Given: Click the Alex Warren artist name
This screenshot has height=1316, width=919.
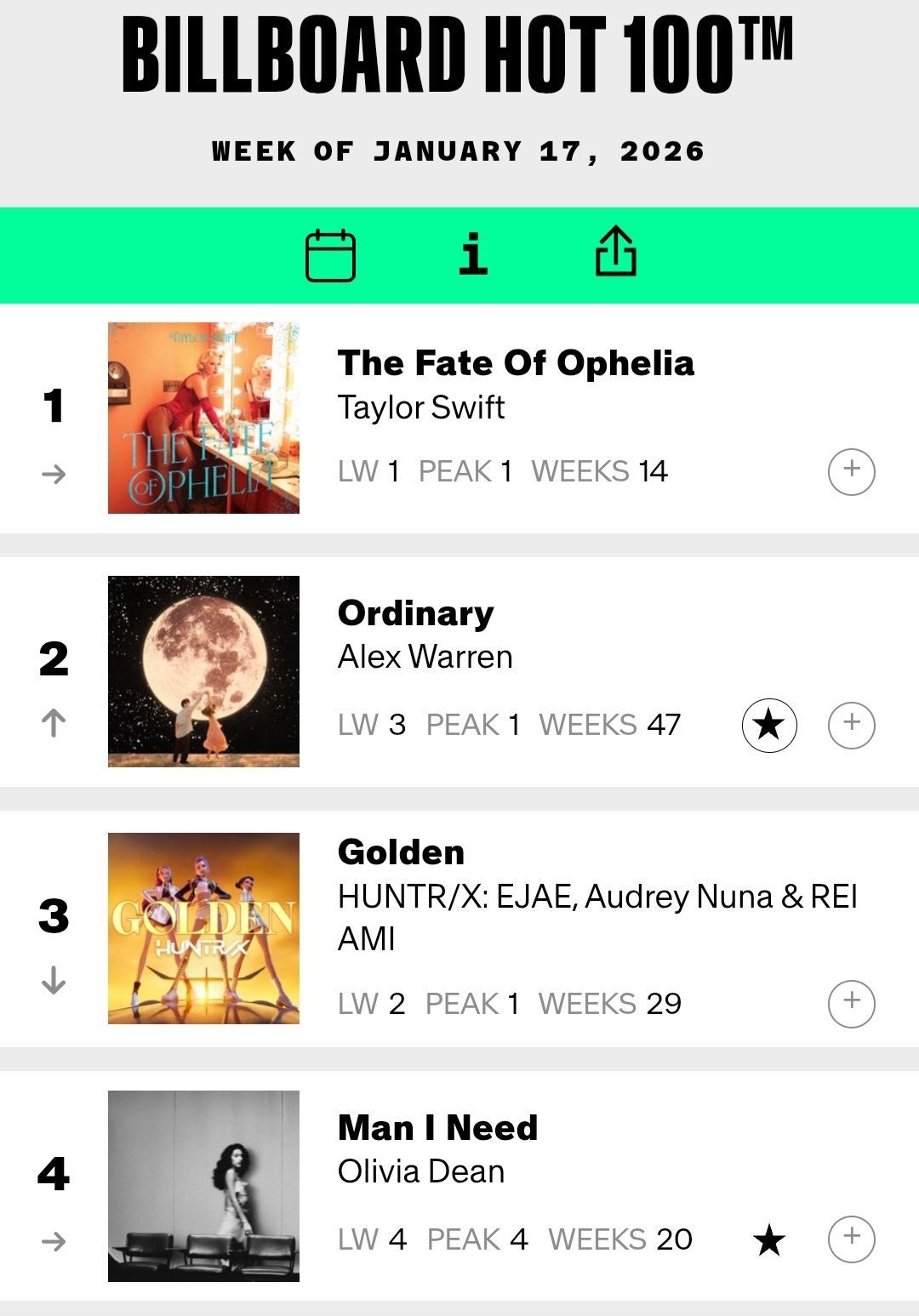Looking at the screenshot, I should (x=425, y=657).
